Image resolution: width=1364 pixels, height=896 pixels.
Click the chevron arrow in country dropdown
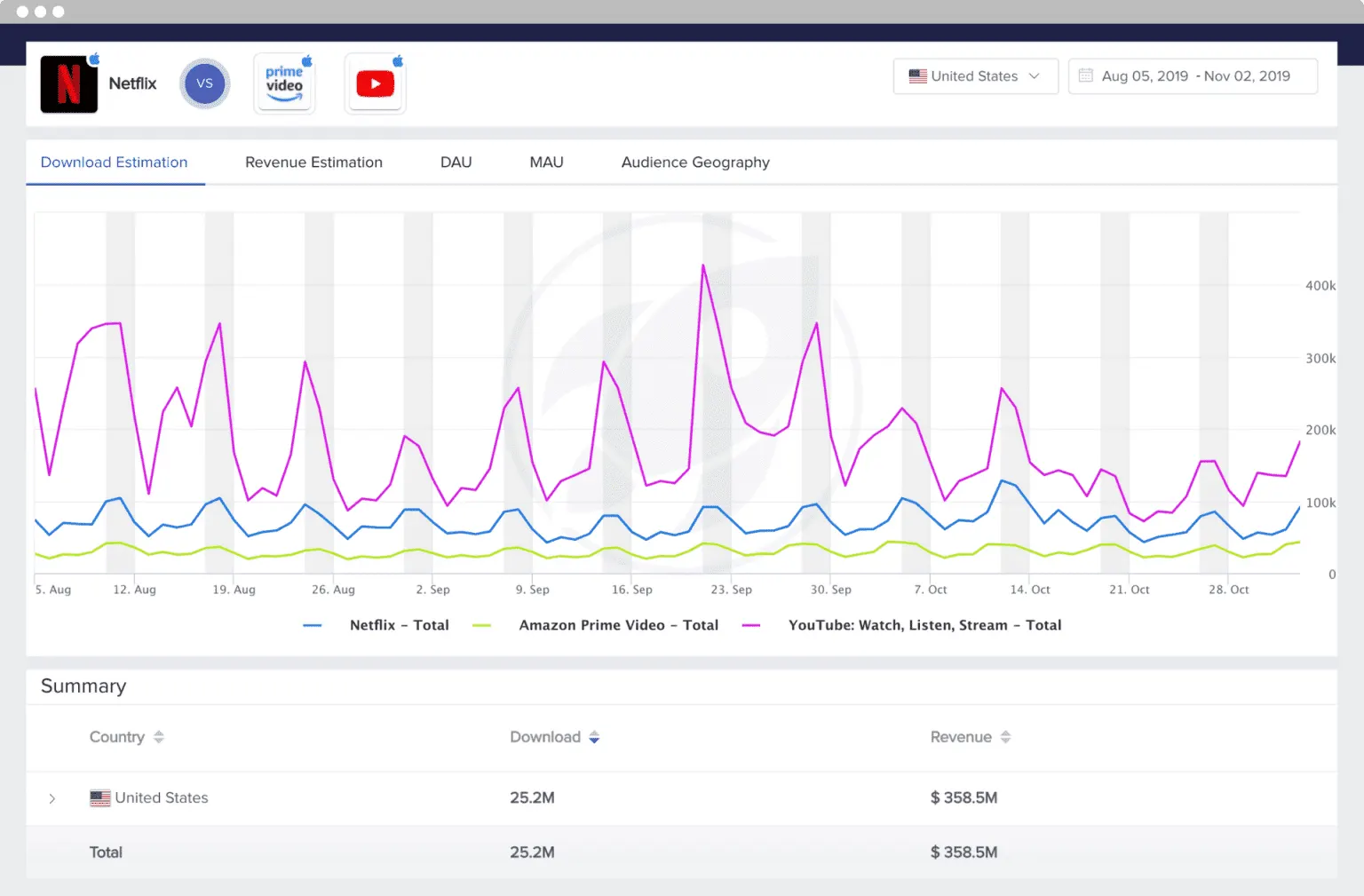1034,76
